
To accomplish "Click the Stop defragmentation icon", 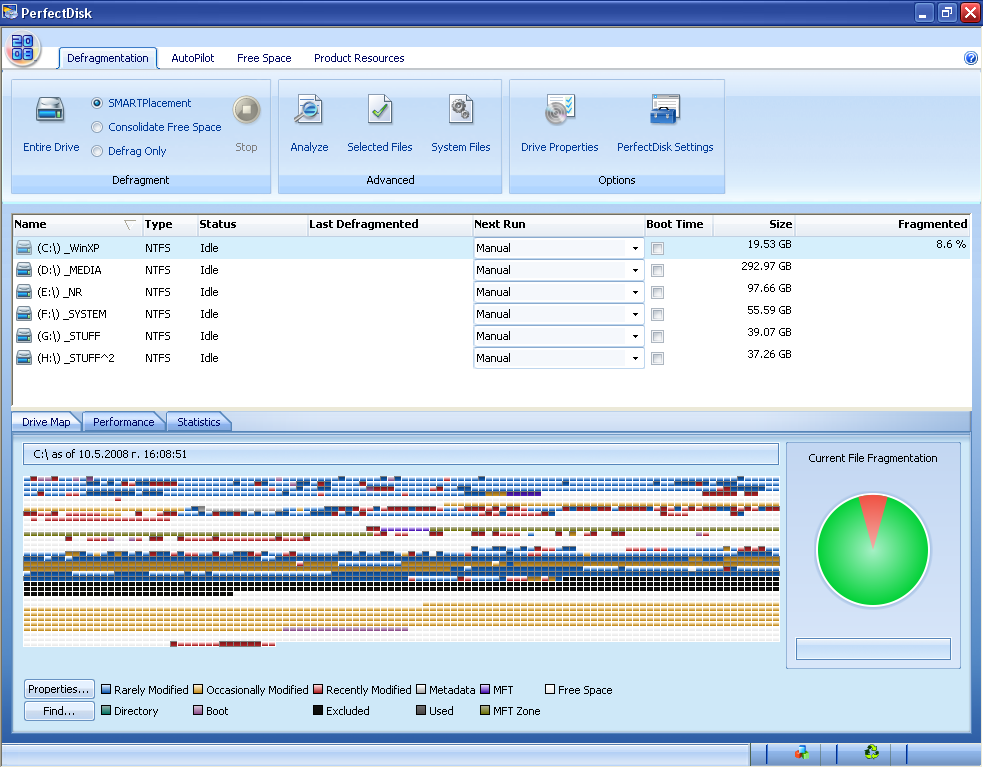I will pos(246,110).
